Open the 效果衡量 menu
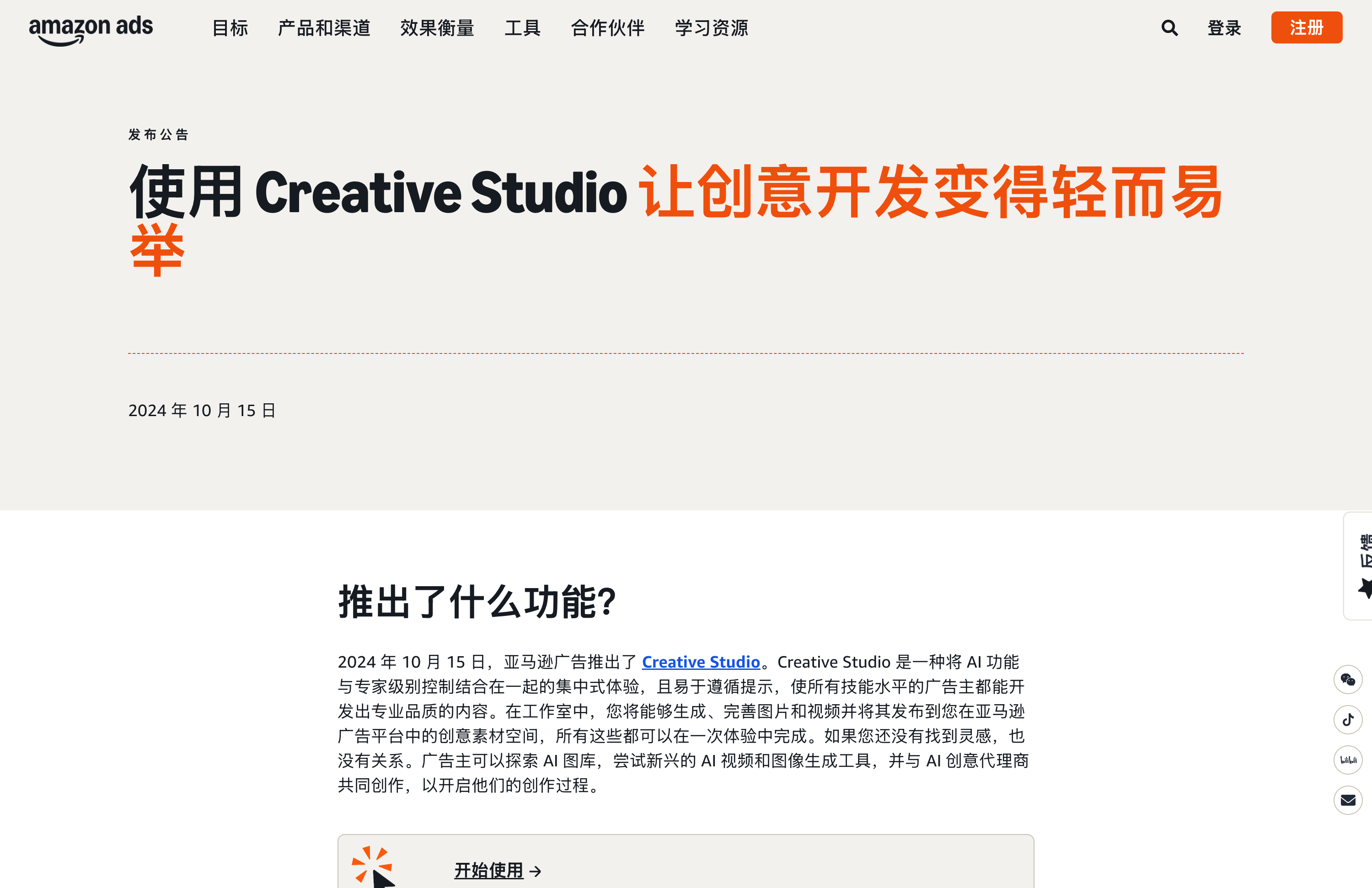Image resolution: width=1372 pixels, height=888 pixels. point(437,27)
